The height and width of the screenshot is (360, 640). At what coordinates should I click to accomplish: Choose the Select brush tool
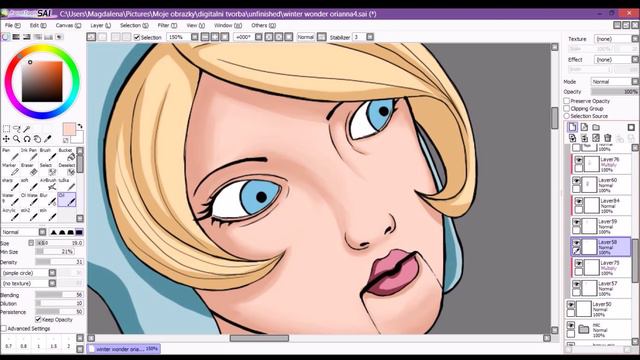click(x=48, y=170)
